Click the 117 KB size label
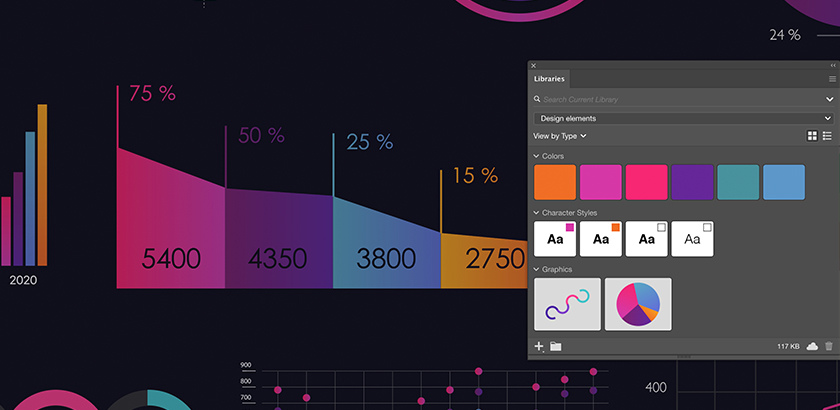 (x=788, y=347)
